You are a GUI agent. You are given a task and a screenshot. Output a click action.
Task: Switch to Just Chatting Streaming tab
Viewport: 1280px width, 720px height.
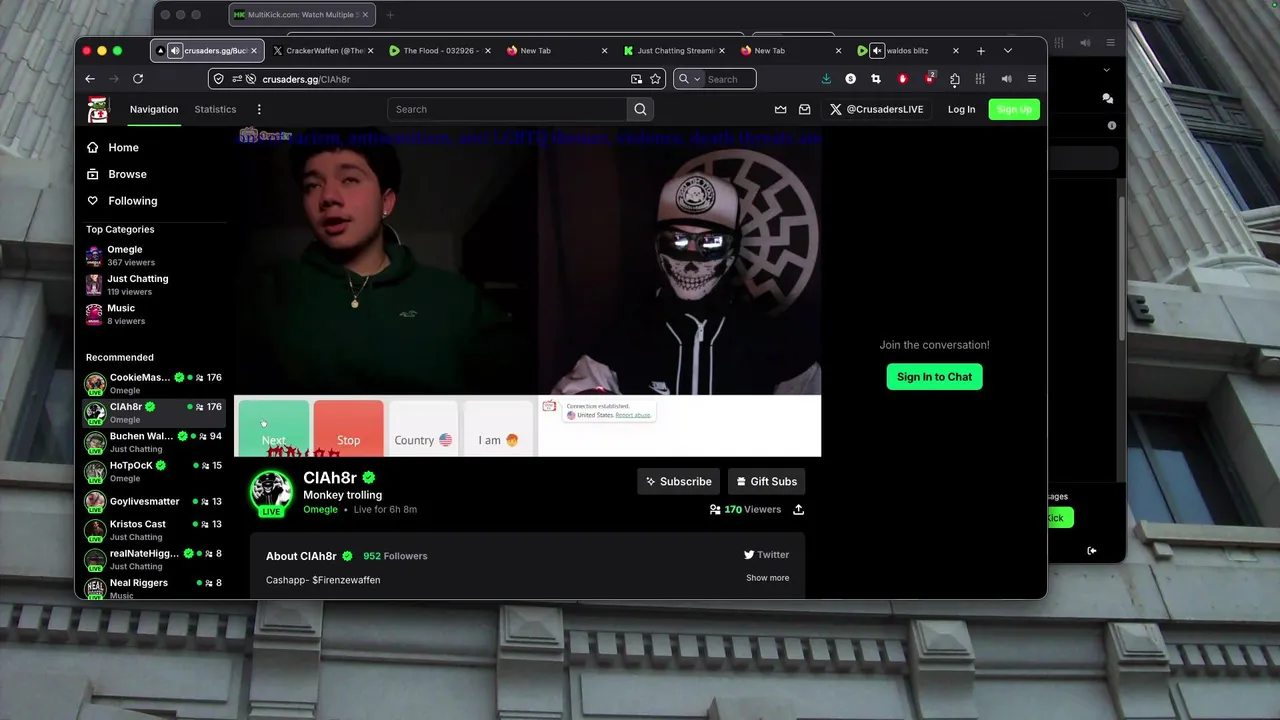[674, 50]
